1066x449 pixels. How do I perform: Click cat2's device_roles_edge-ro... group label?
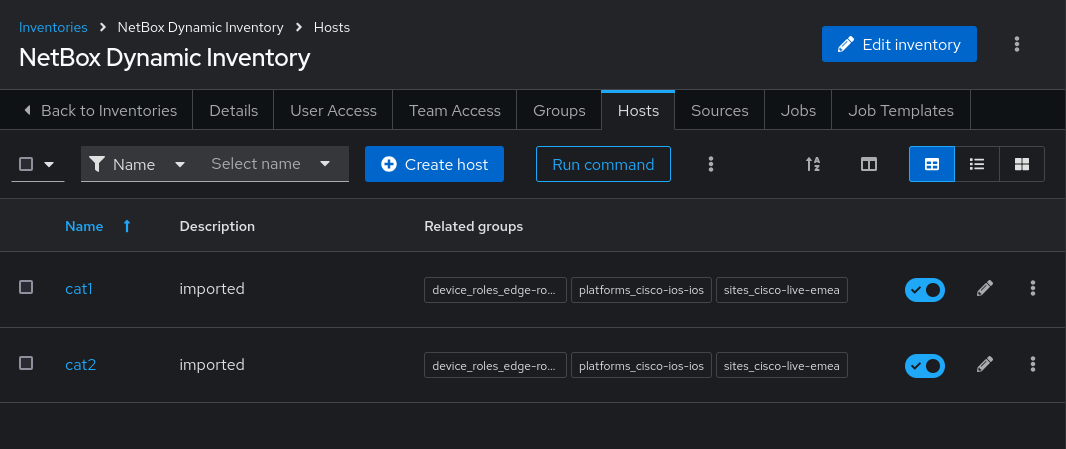[495, 366]
